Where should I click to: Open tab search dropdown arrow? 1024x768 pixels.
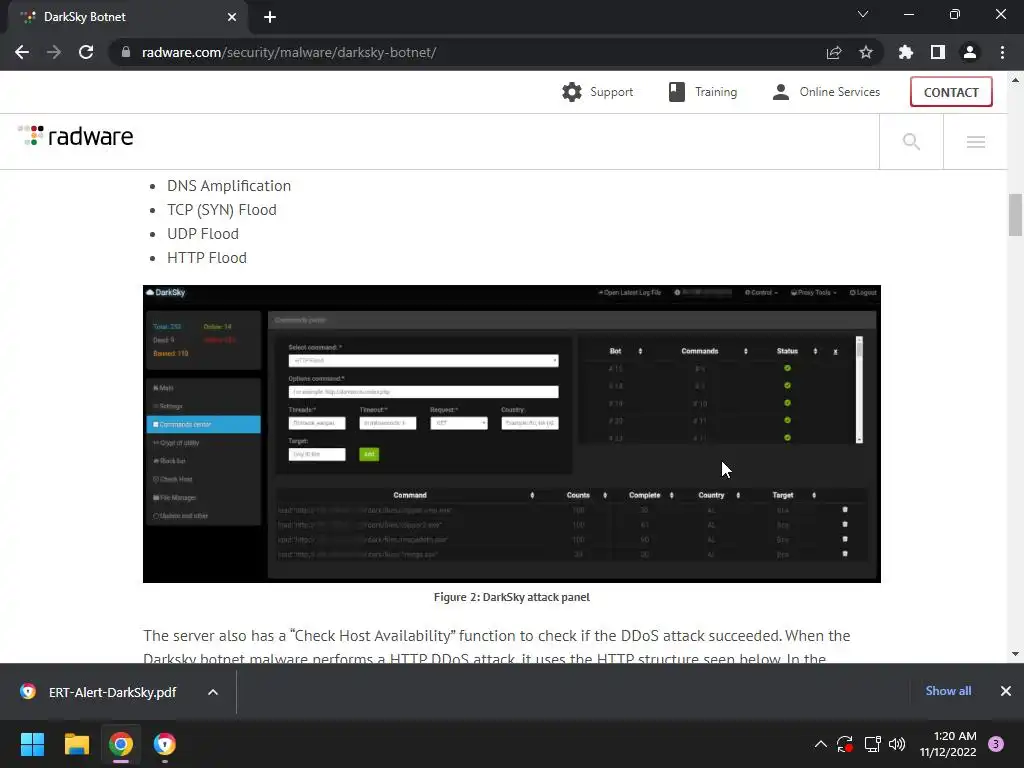tap(863, 14)
